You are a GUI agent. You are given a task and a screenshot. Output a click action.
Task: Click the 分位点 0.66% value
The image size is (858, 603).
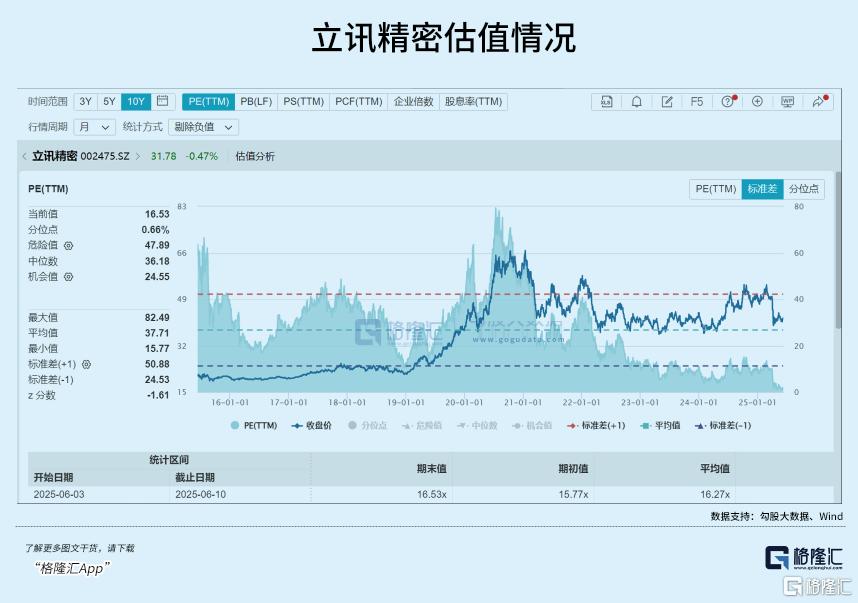coord(155,230)
